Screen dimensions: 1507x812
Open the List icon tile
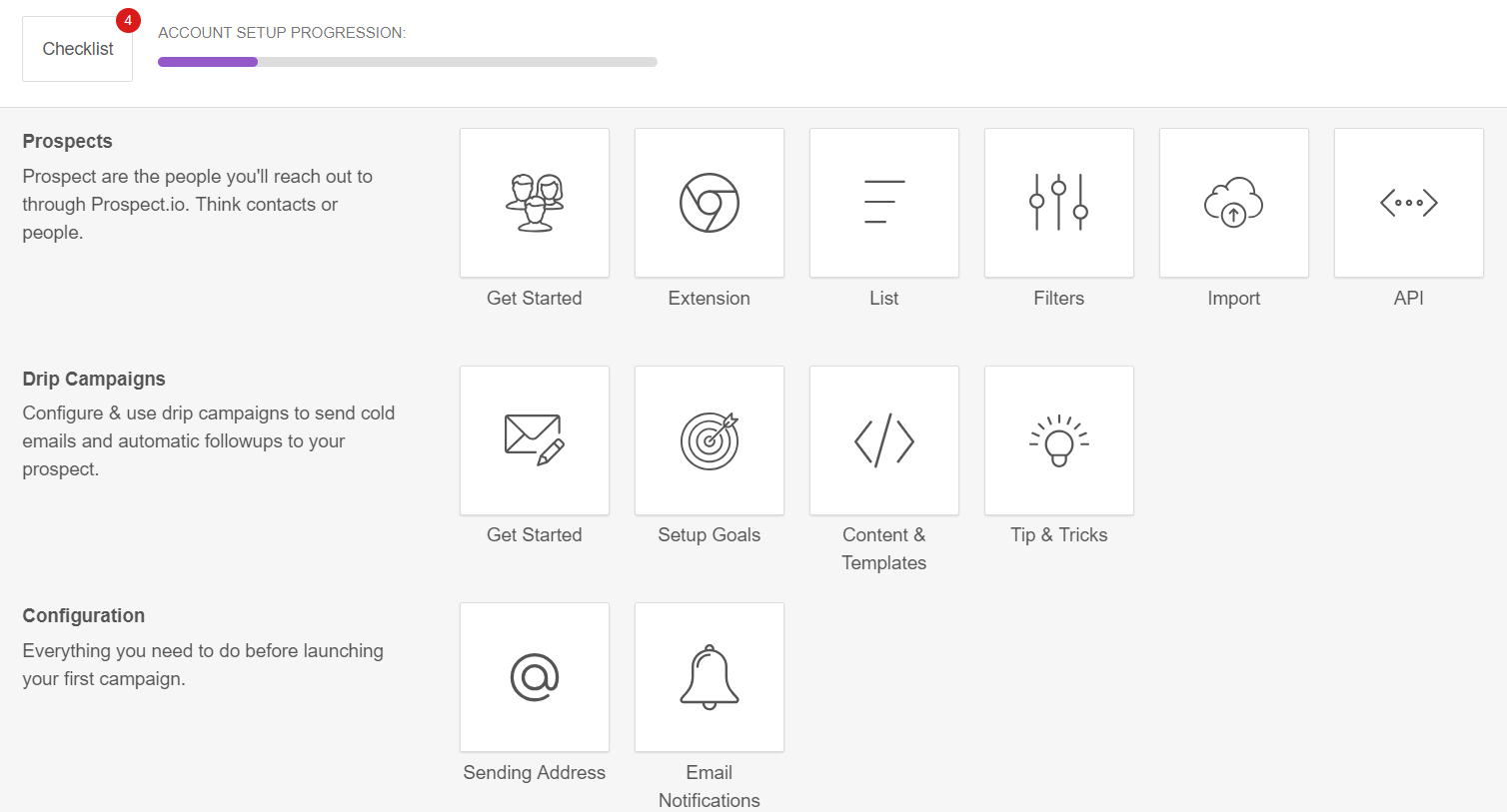click(884, 203)
